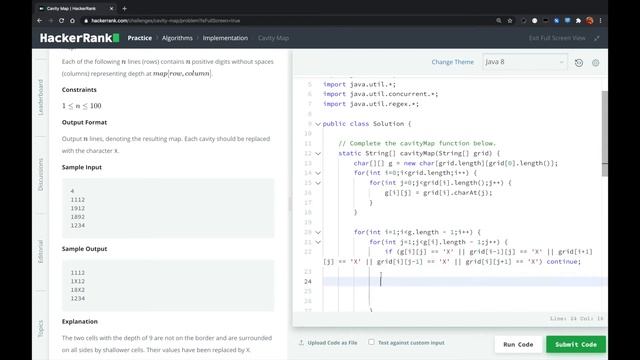This screenshot has width=640, height=360.
Task: Click Upload Code as File
Action: click(332, 342)
